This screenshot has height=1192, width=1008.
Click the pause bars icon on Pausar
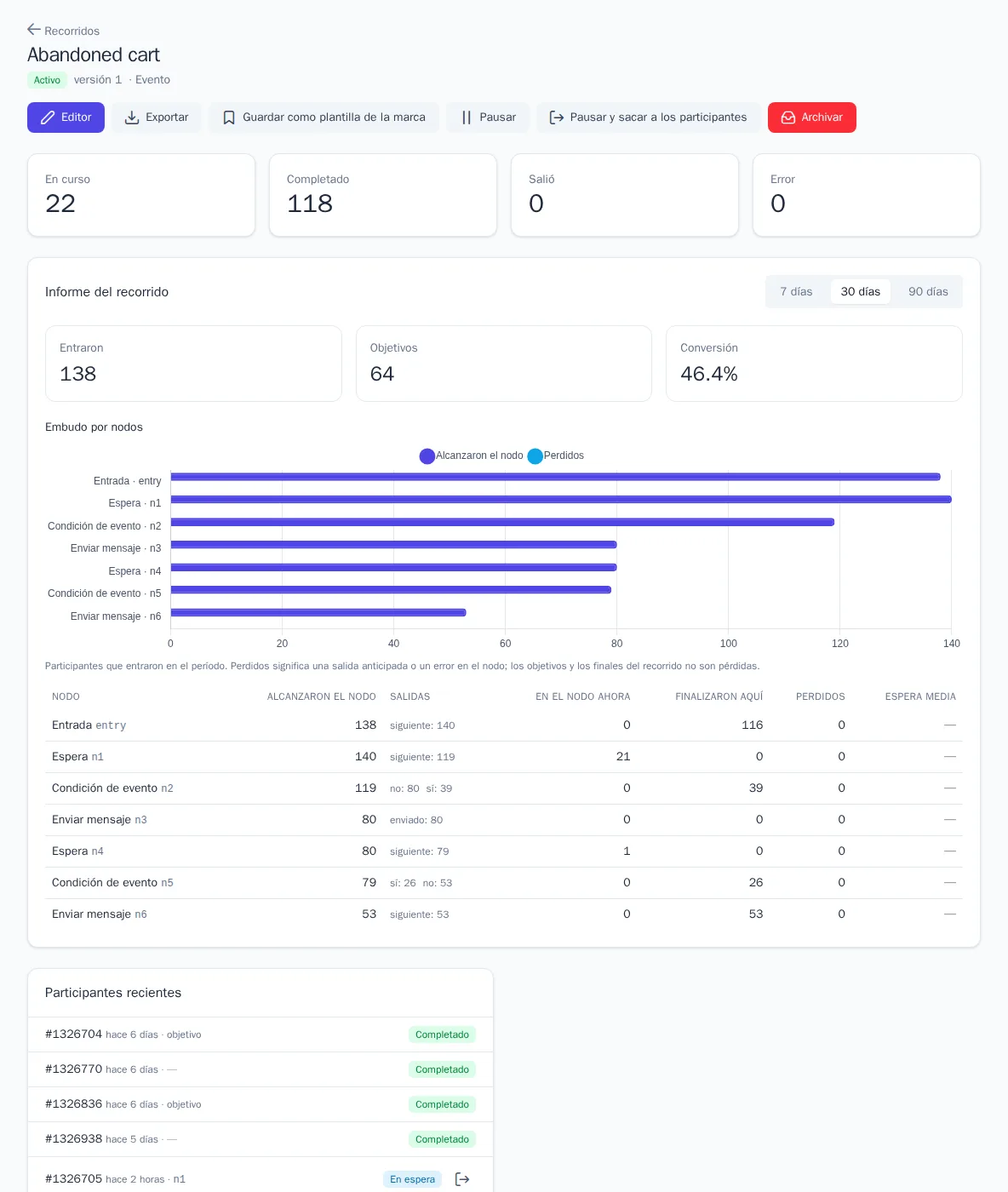tap(467, 117)
